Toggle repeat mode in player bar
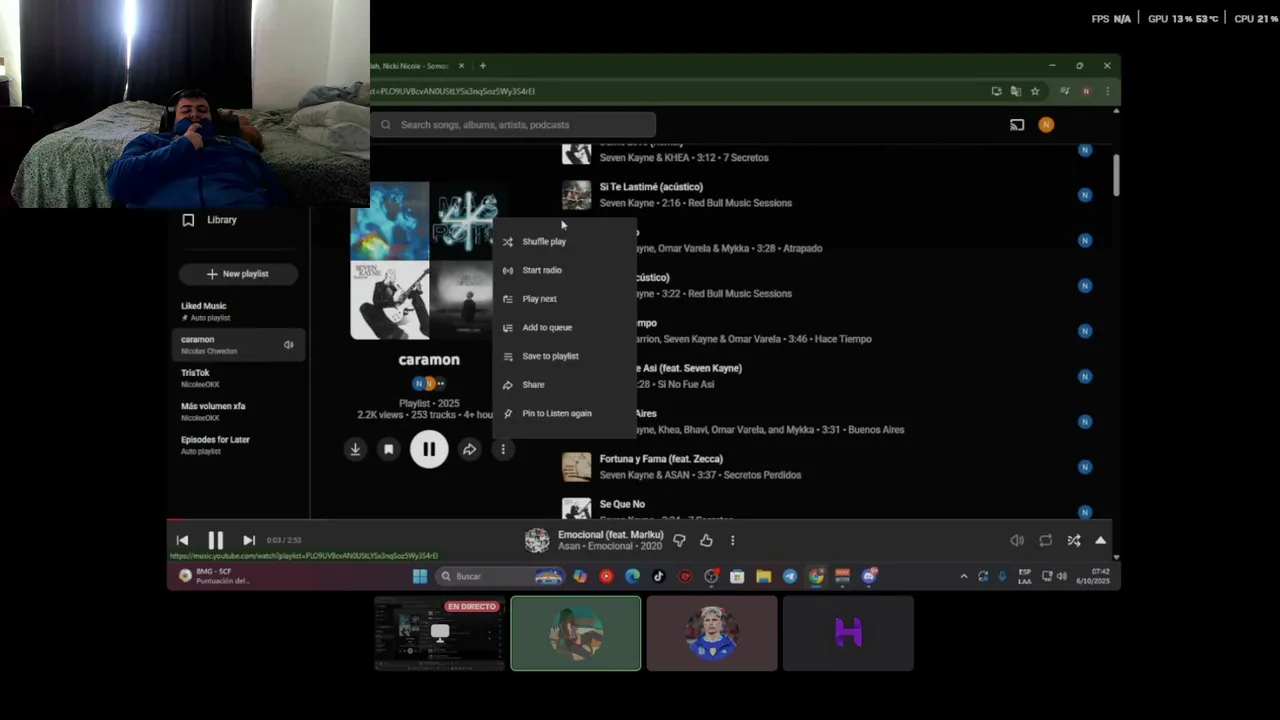Viewport: 1280px width, 720px height. coord(1045,540)
